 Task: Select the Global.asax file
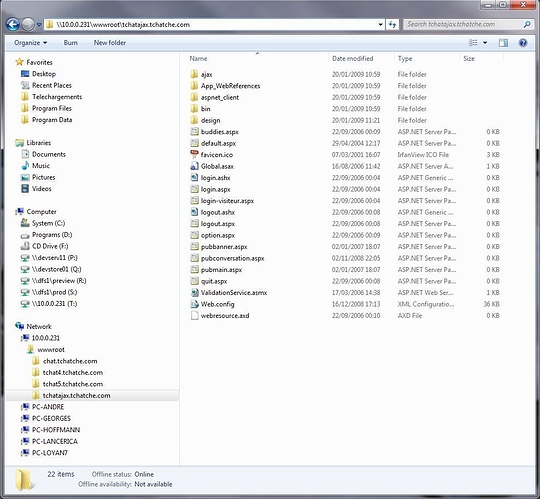217,166
